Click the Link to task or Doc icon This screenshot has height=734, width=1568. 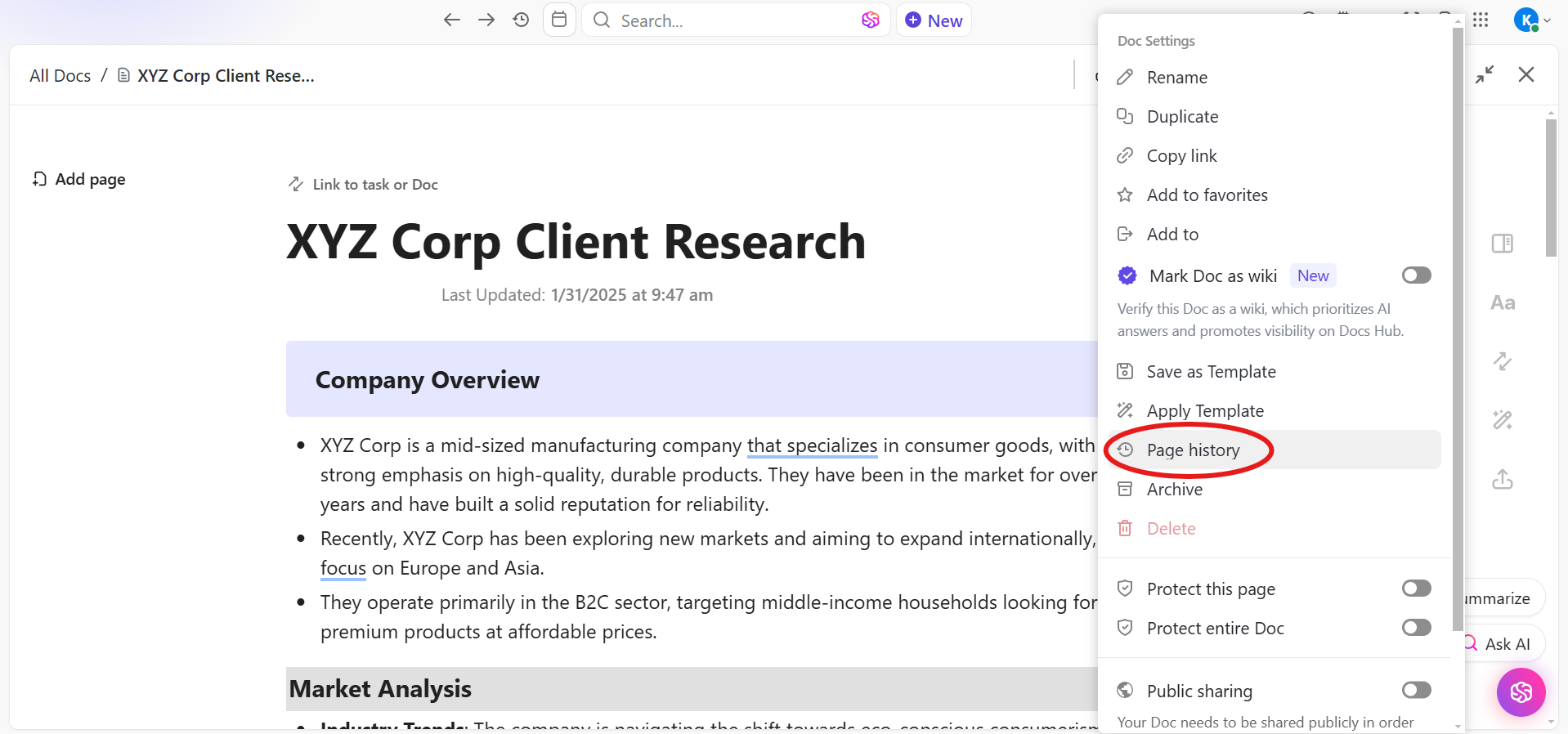tap(296, 184)
